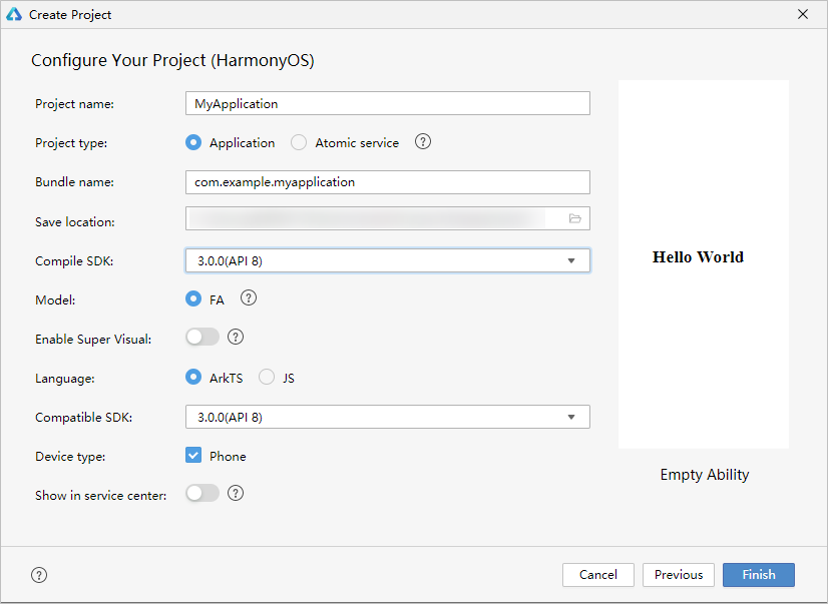
Task: Click help icon next to Atomic service
Action: point(423,142)
